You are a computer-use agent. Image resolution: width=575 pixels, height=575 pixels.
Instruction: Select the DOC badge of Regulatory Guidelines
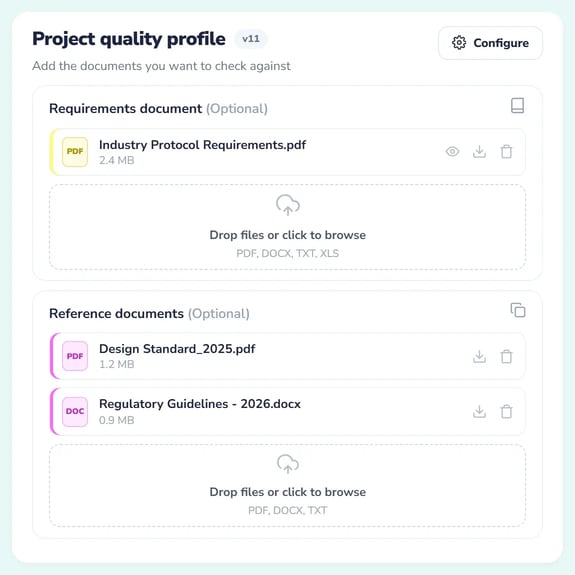pos(75,411)
